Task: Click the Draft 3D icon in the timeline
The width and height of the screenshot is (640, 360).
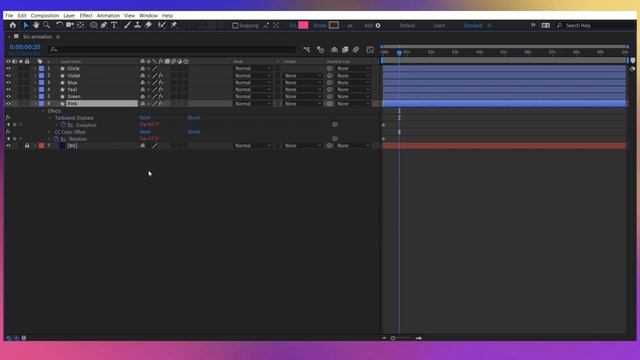Action: (x=321, y=50)
